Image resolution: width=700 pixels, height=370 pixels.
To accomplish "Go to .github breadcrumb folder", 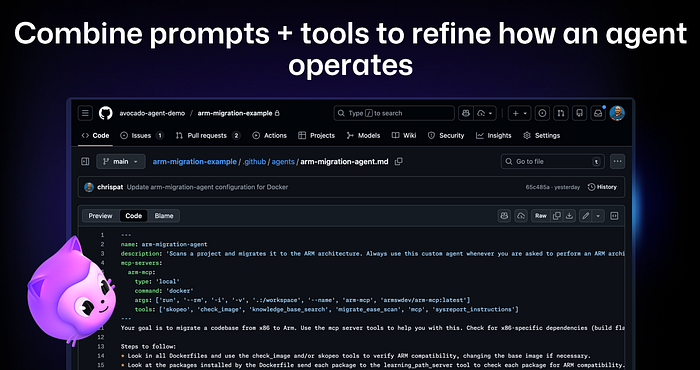I will pyautogui.click(x=254, y=162).
